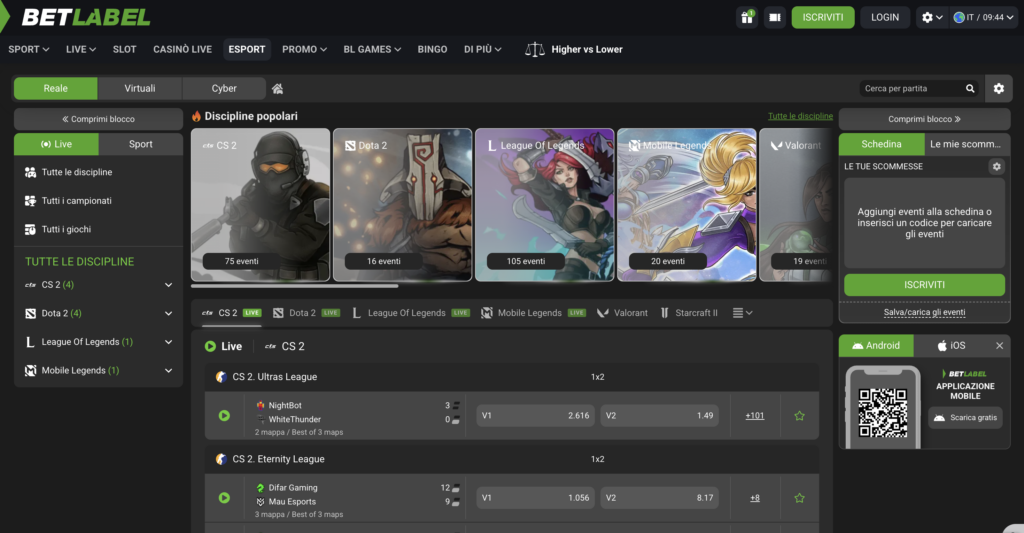Select the Schedina tab

pos(882,144)
